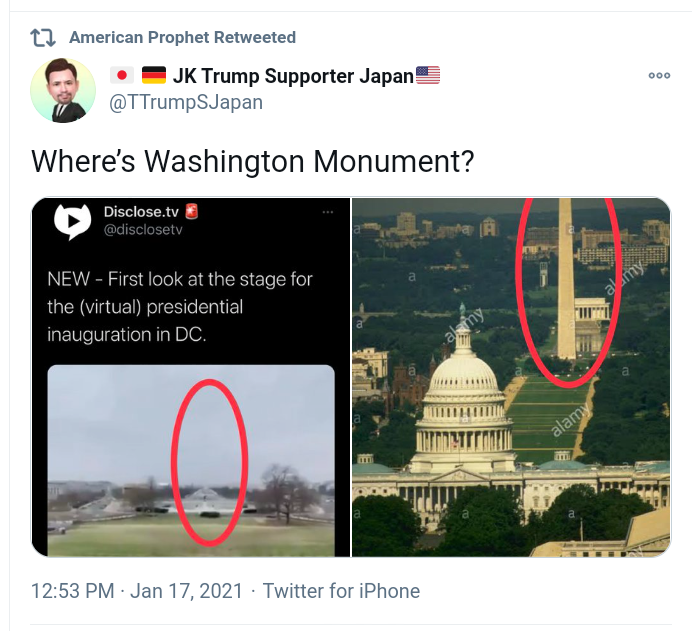Viewport: 692px width, 631px height.
Task: Click the Twitter for iPhone source link
Action: click(341, 591)
